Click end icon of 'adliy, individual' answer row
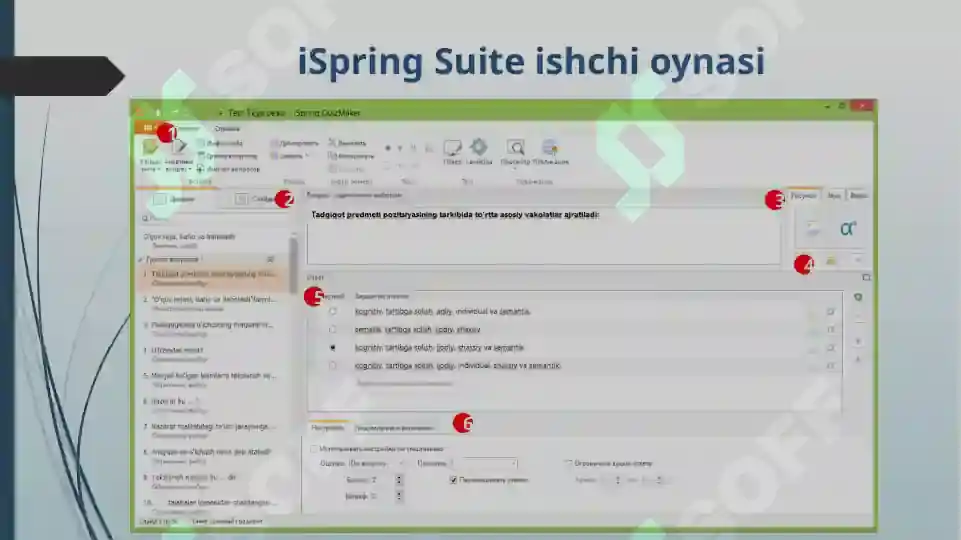The height and width of the screenshot is (540, 961). (830, 311)
